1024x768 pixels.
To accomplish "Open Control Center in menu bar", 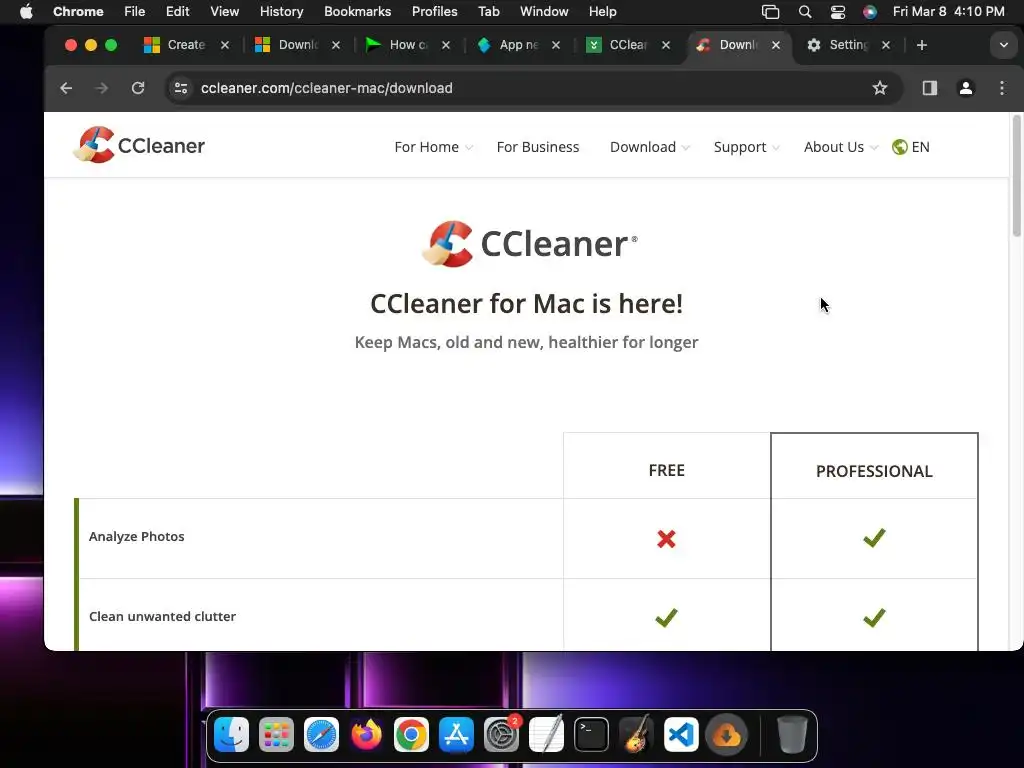I will 838,12.
